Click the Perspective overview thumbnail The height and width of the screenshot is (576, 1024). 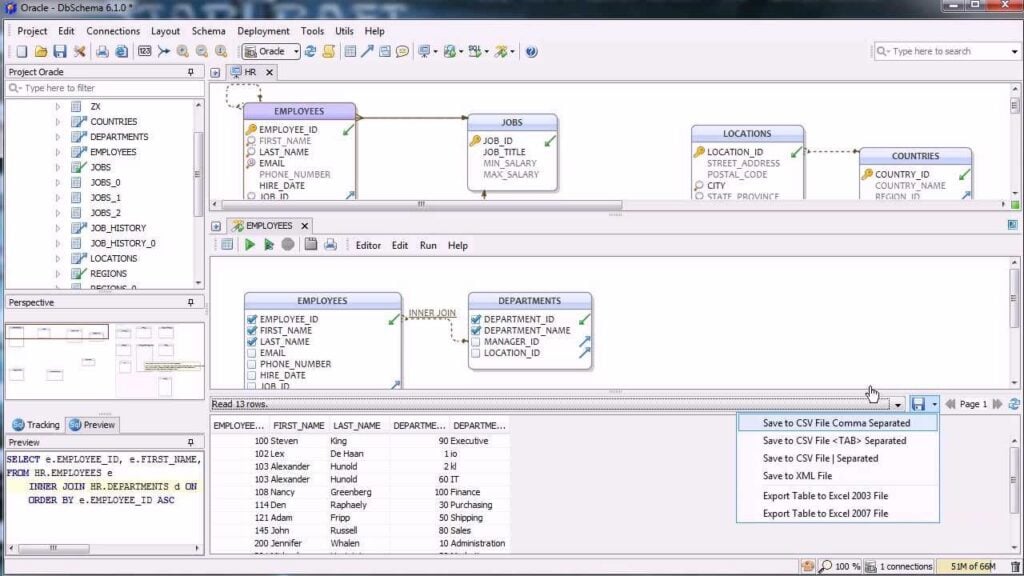coord(104,360)
